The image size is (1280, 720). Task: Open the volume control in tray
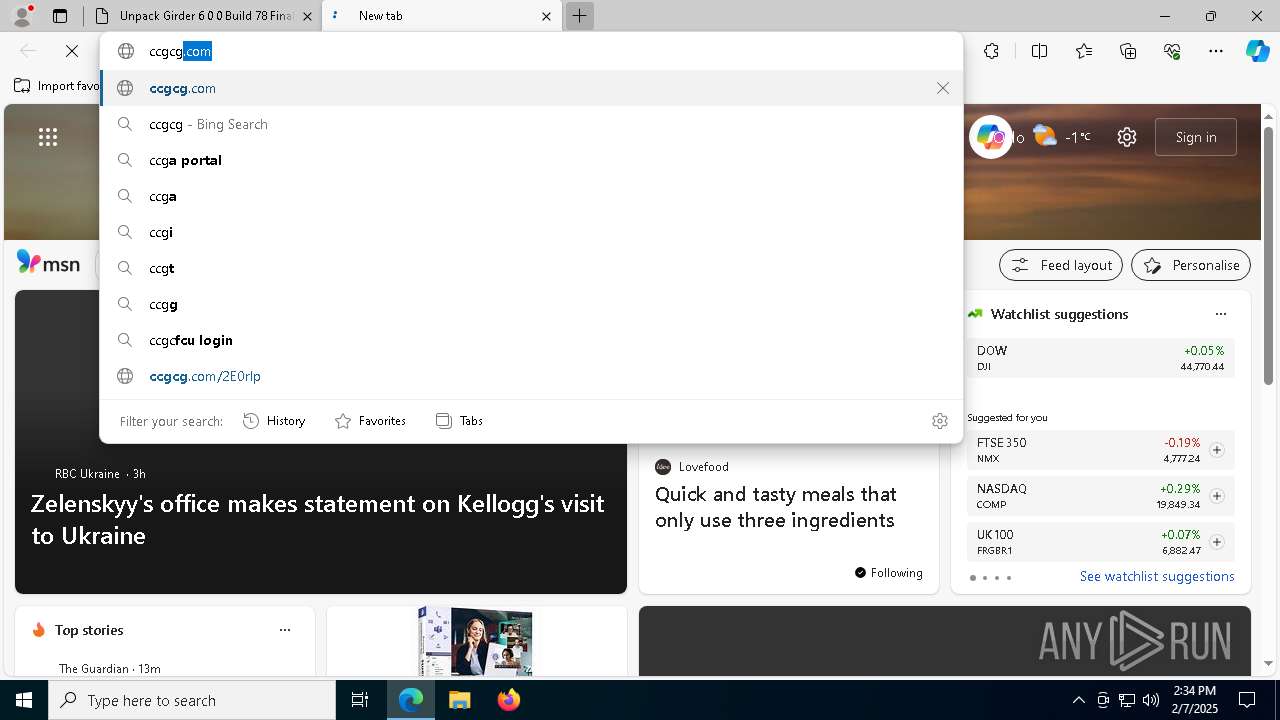[1151, 700]
